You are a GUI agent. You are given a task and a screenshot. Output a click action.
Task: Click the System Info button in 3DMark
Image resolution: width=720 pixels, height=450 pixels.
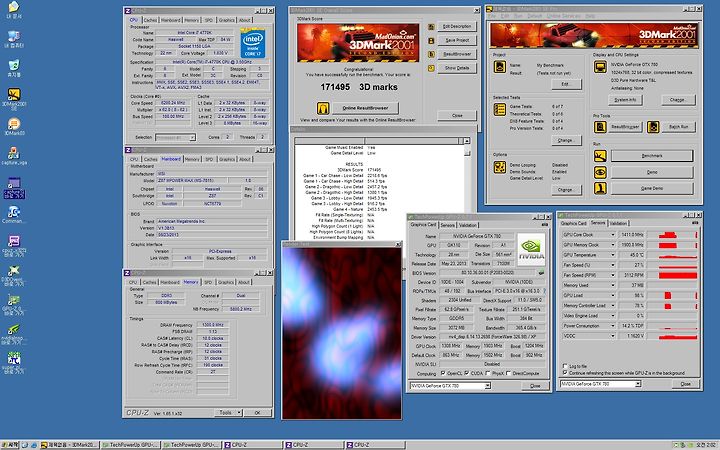pos(625,100)
